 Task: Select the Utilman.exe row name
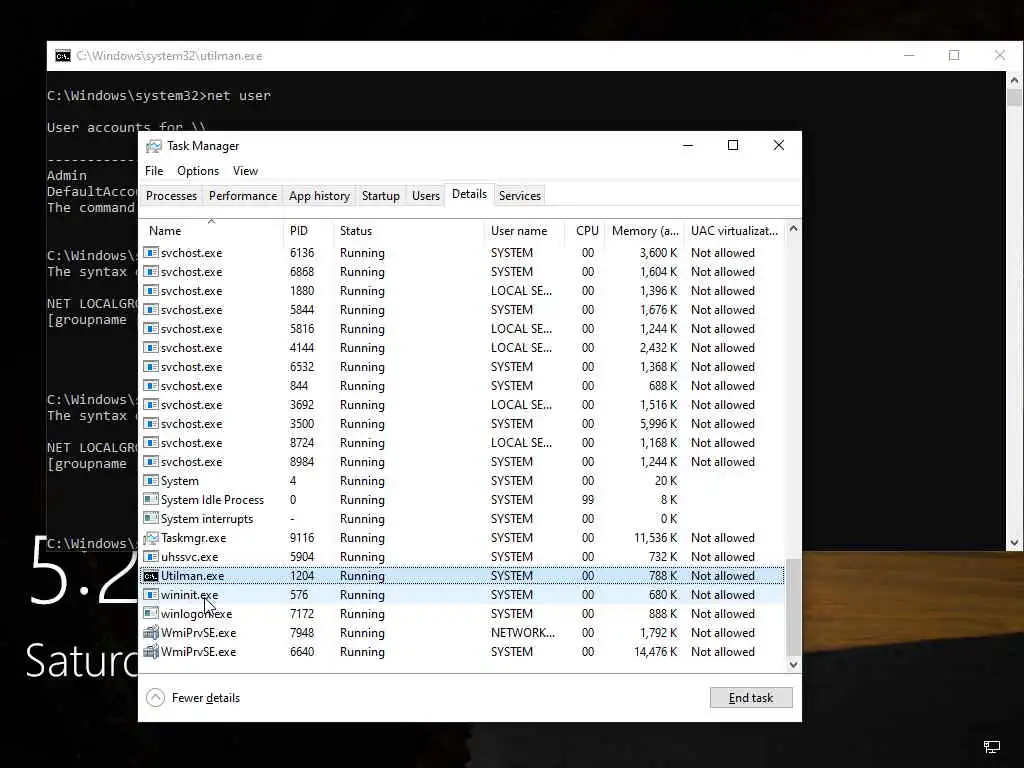click(193, 576)
